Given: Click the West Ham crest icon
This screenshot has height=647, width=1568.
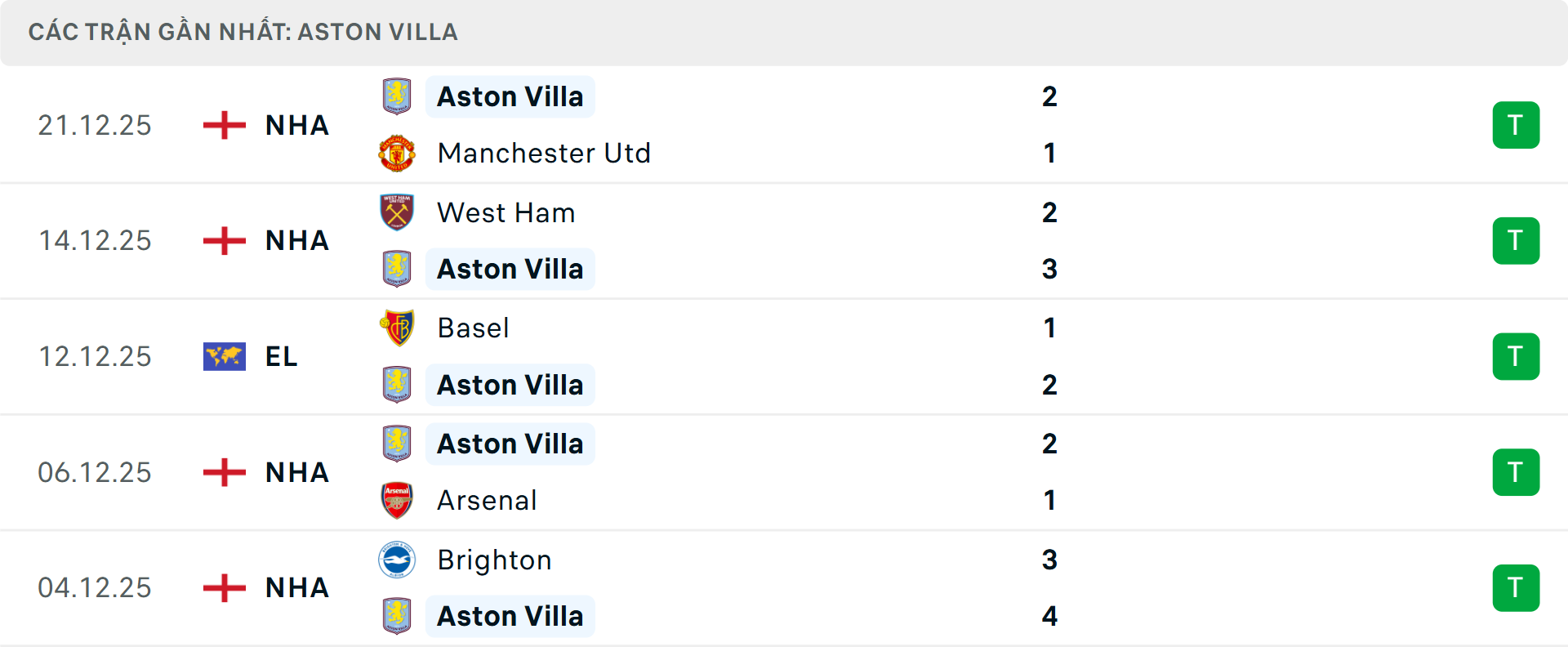Looking at the screenshot, I should click(x=398, y=212).
